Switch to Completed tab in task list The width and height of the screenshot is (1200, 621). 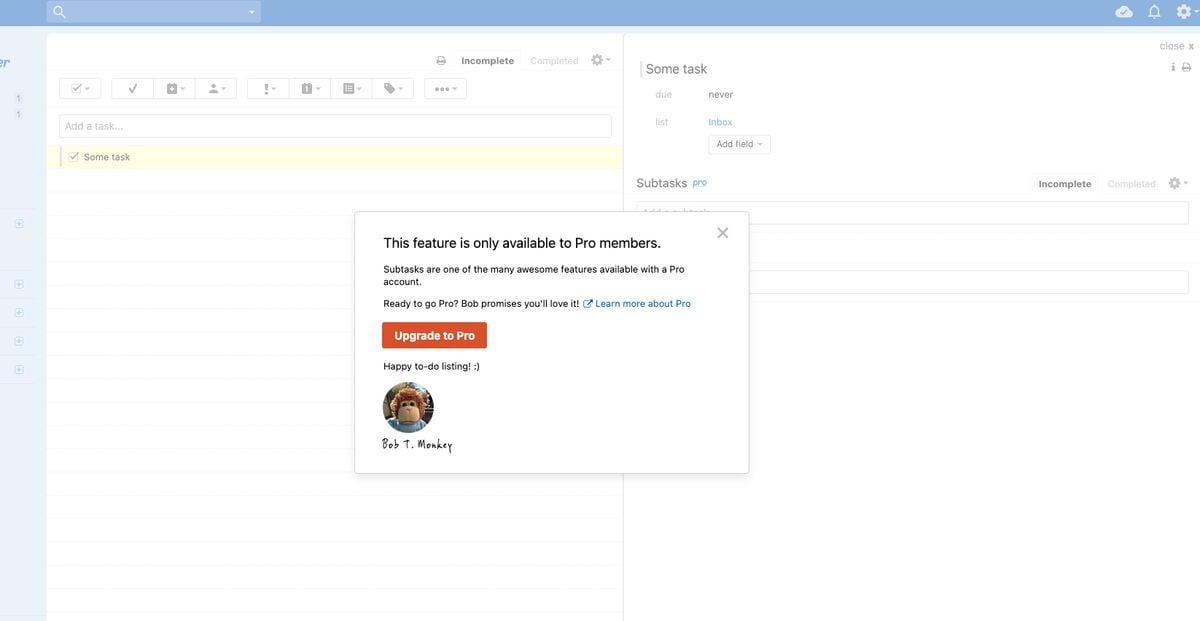click(x=554, y=61)
